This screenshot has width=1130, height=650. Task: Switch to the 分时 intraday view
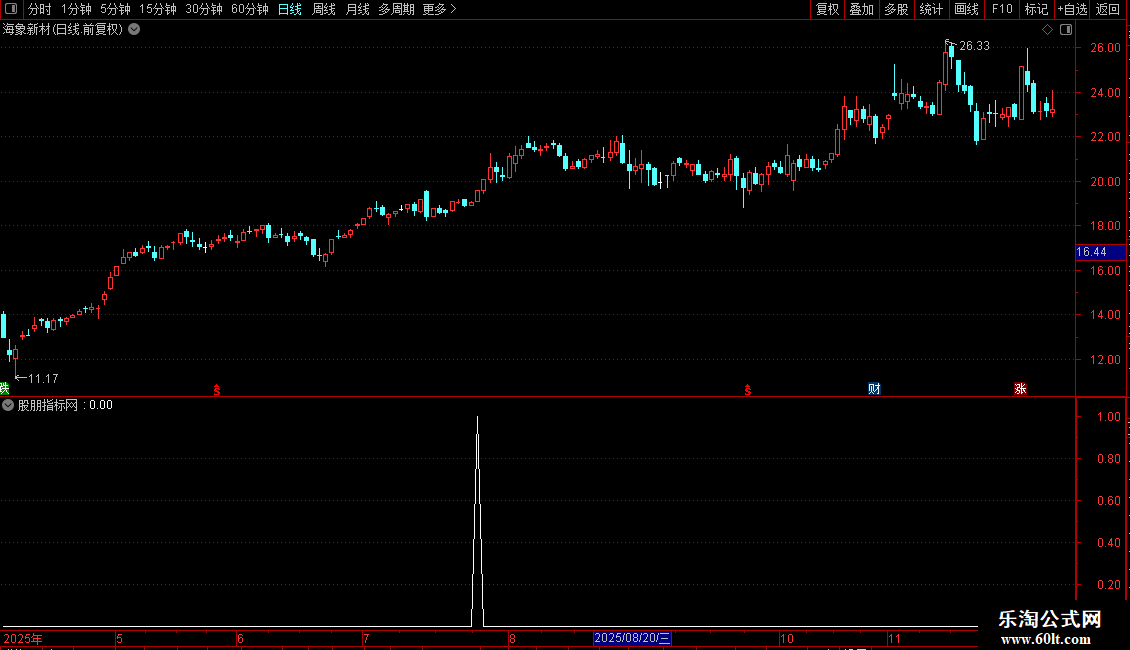tap(40, 9)
